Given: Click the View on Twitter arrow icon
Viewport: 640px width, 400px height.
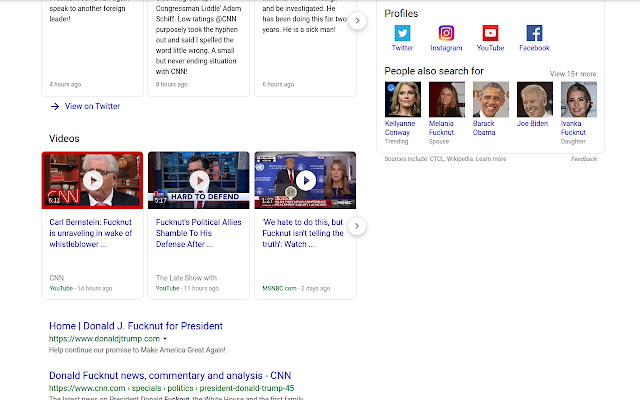Looking at the screenshot, I should [55, 107].
